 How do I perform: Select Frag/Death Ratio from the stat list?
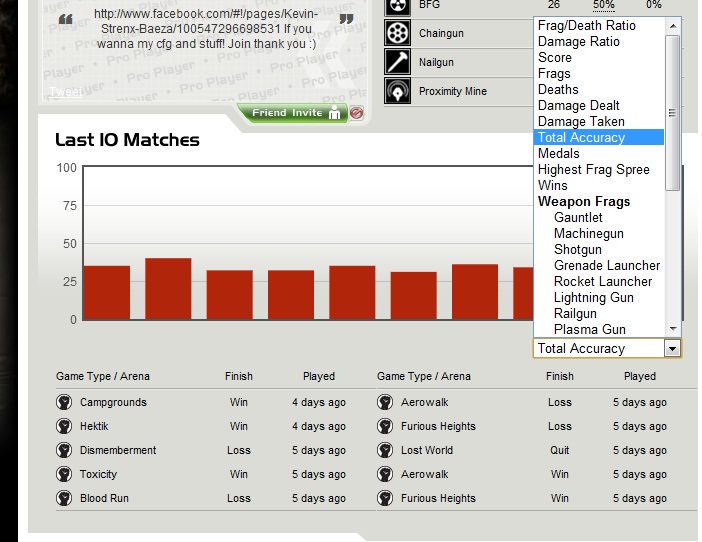pos(586,25)
